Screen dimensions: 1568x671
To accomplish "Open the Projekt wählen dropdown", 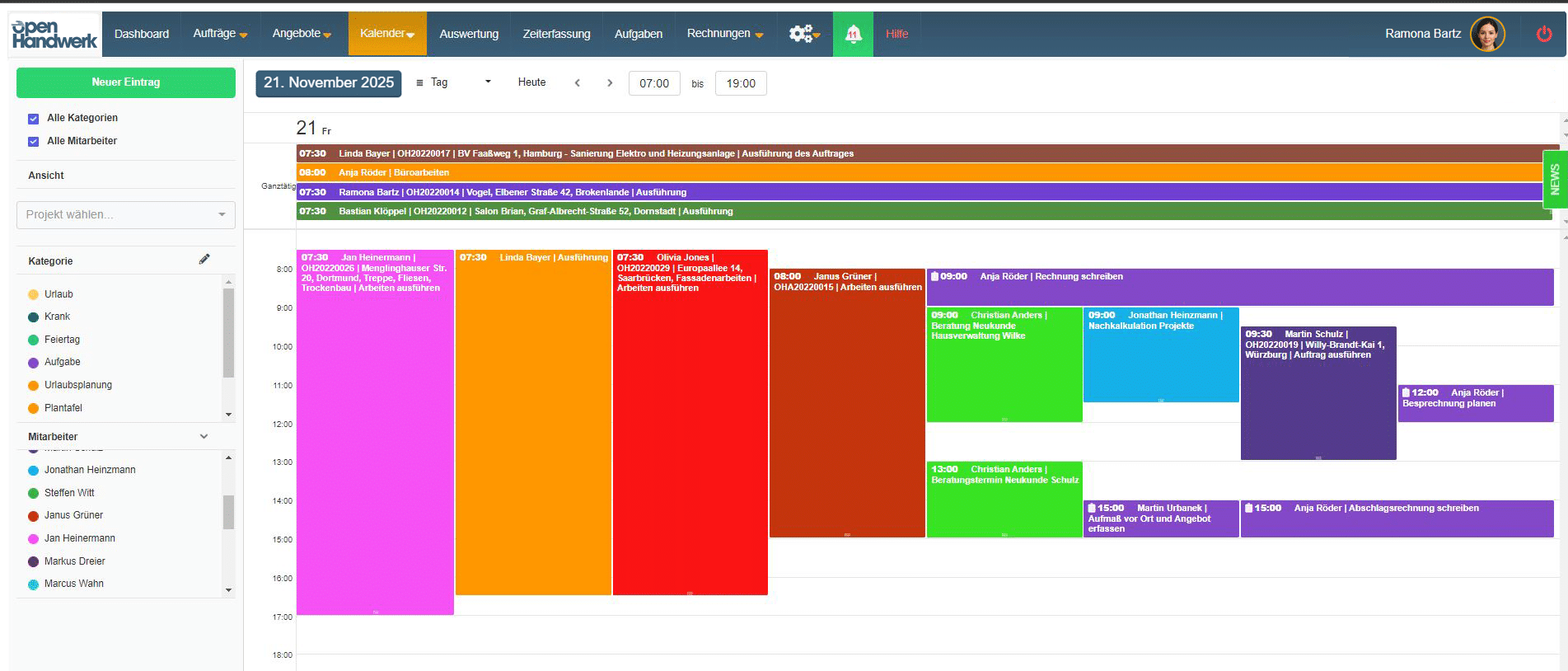I will click(x=125, y=214).
